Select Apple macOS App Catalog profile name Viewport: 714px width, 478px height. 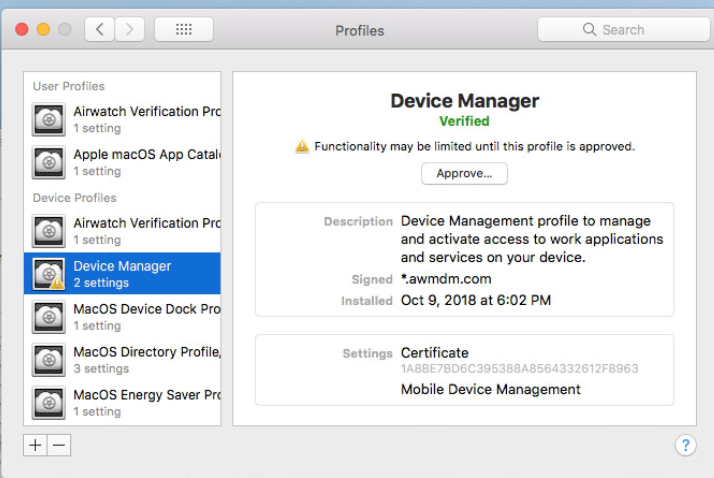click(x=146, y=155)
